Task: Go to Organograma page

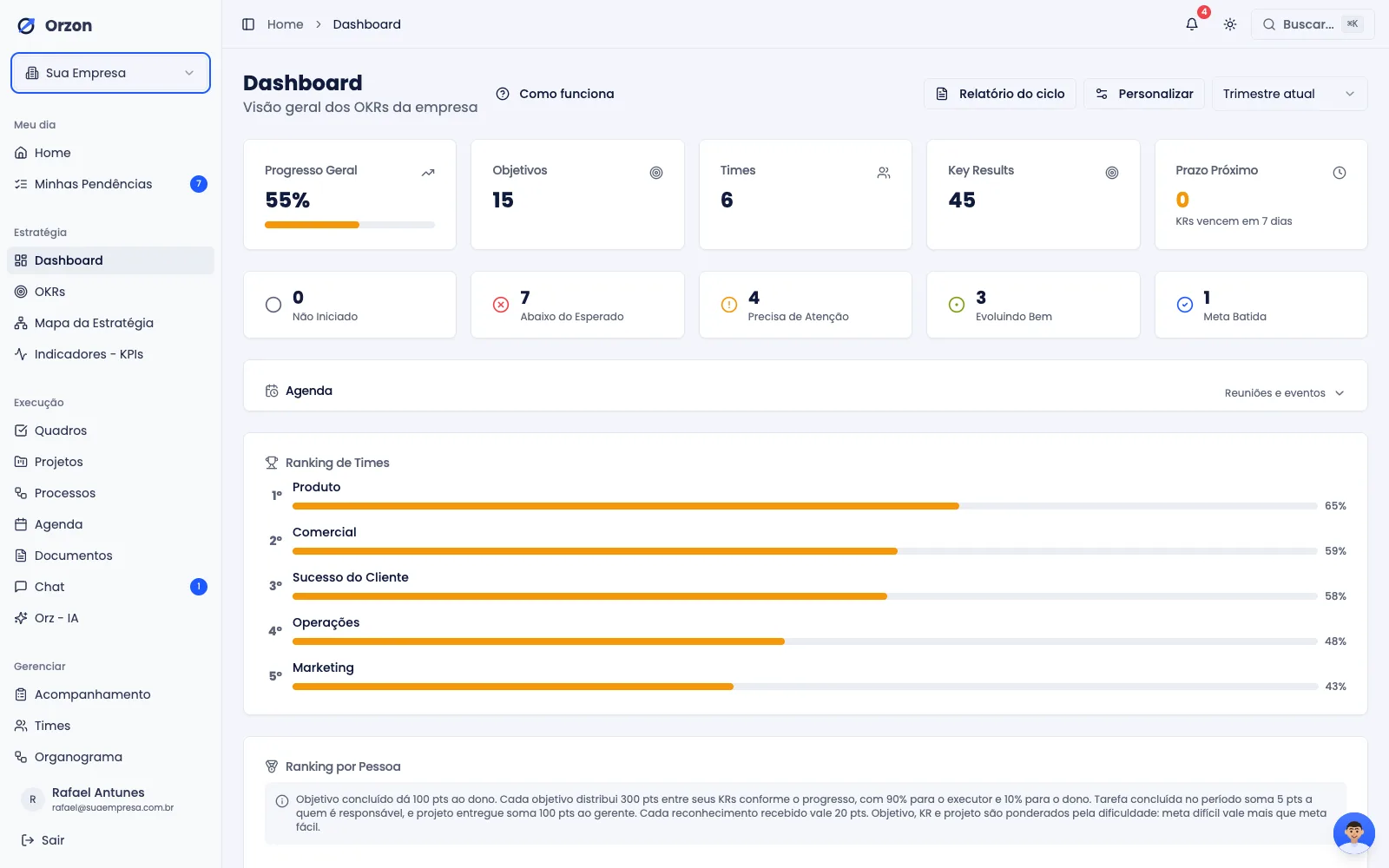Action: (110, 757)
